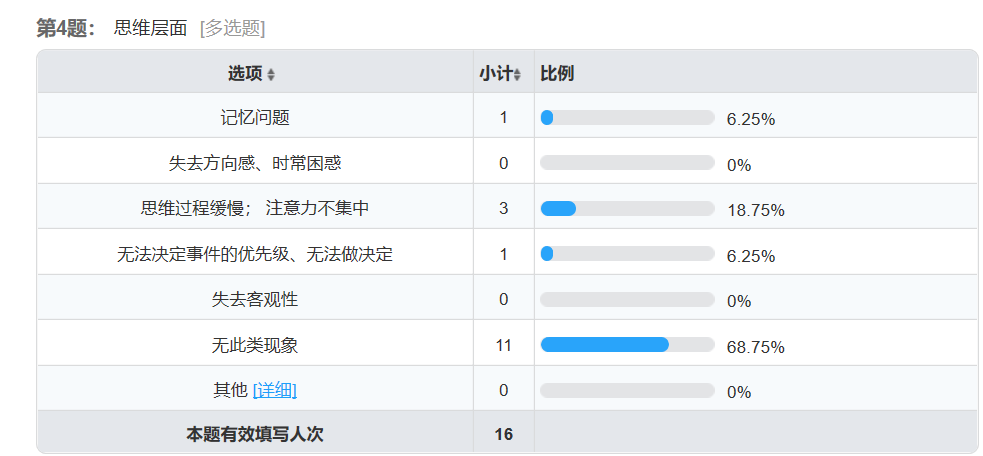Open the 详细 link next to 其他
The height and width of the screenshot is (456, 983).
coord(275,390)
